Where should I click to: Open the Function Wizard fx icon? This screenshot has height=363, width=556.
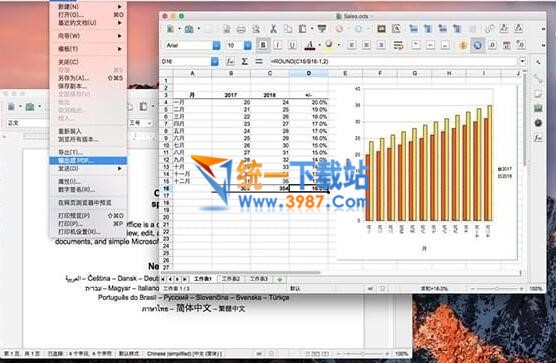pos(230,61)
